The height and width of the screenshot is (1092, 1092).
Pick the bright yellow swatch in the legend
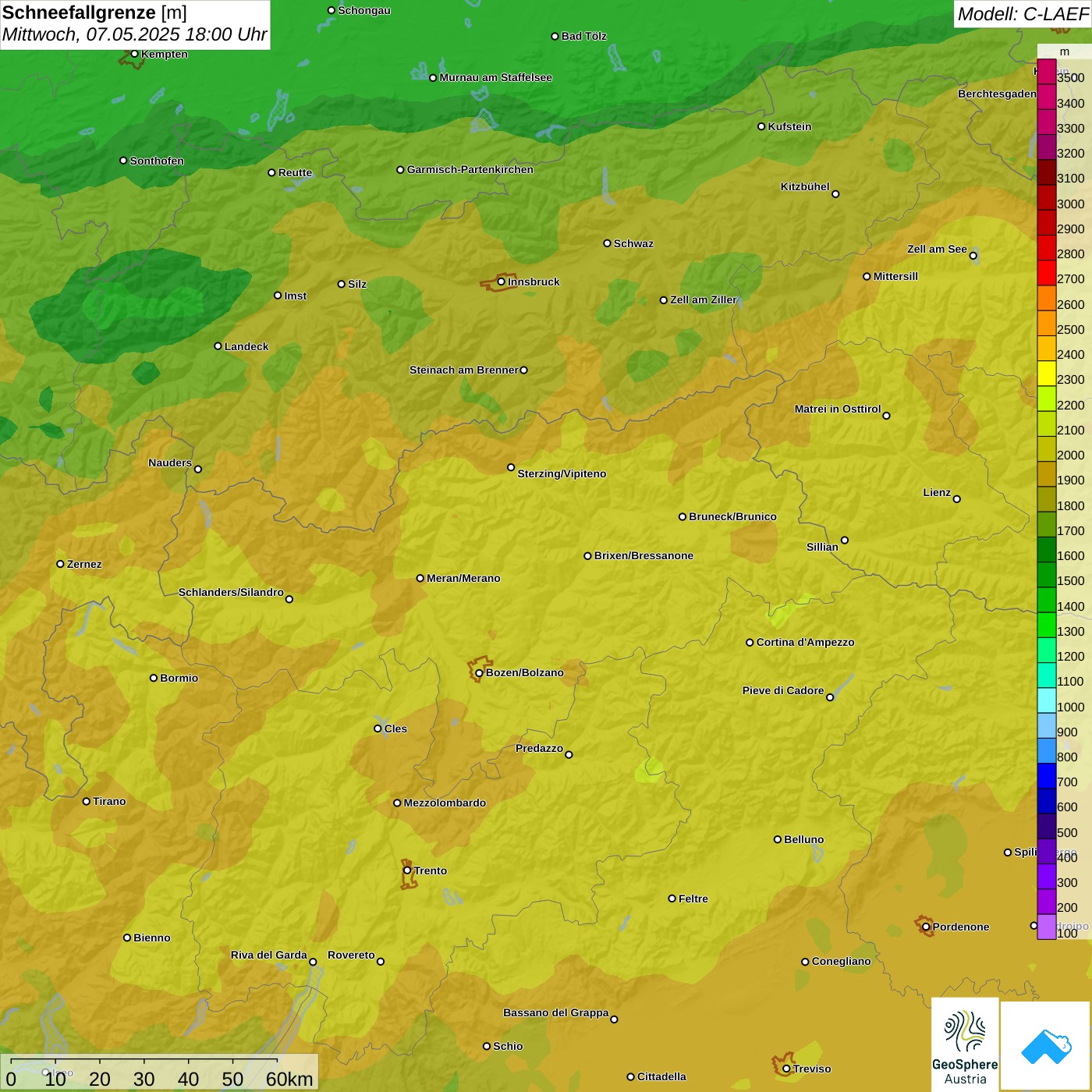[1046, 374]
